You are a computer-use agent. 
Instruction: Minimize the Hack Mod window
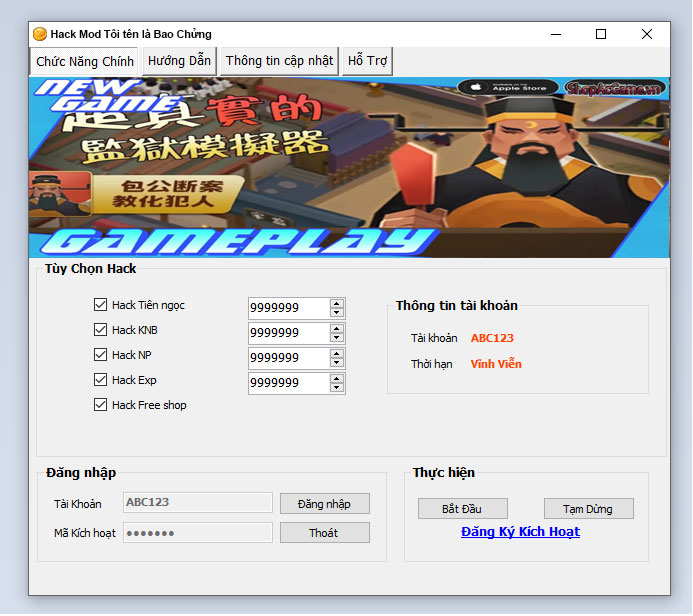[556, 34]
